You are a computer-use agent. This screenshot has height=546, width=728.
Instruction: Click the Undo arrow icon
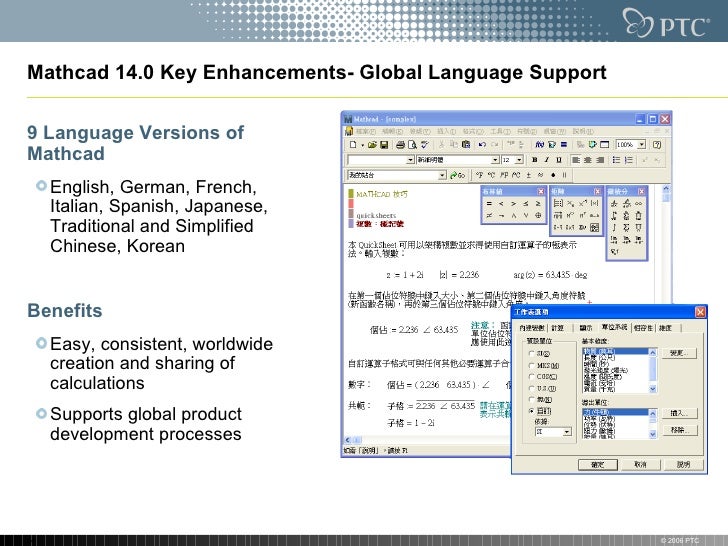pos(482,145)
